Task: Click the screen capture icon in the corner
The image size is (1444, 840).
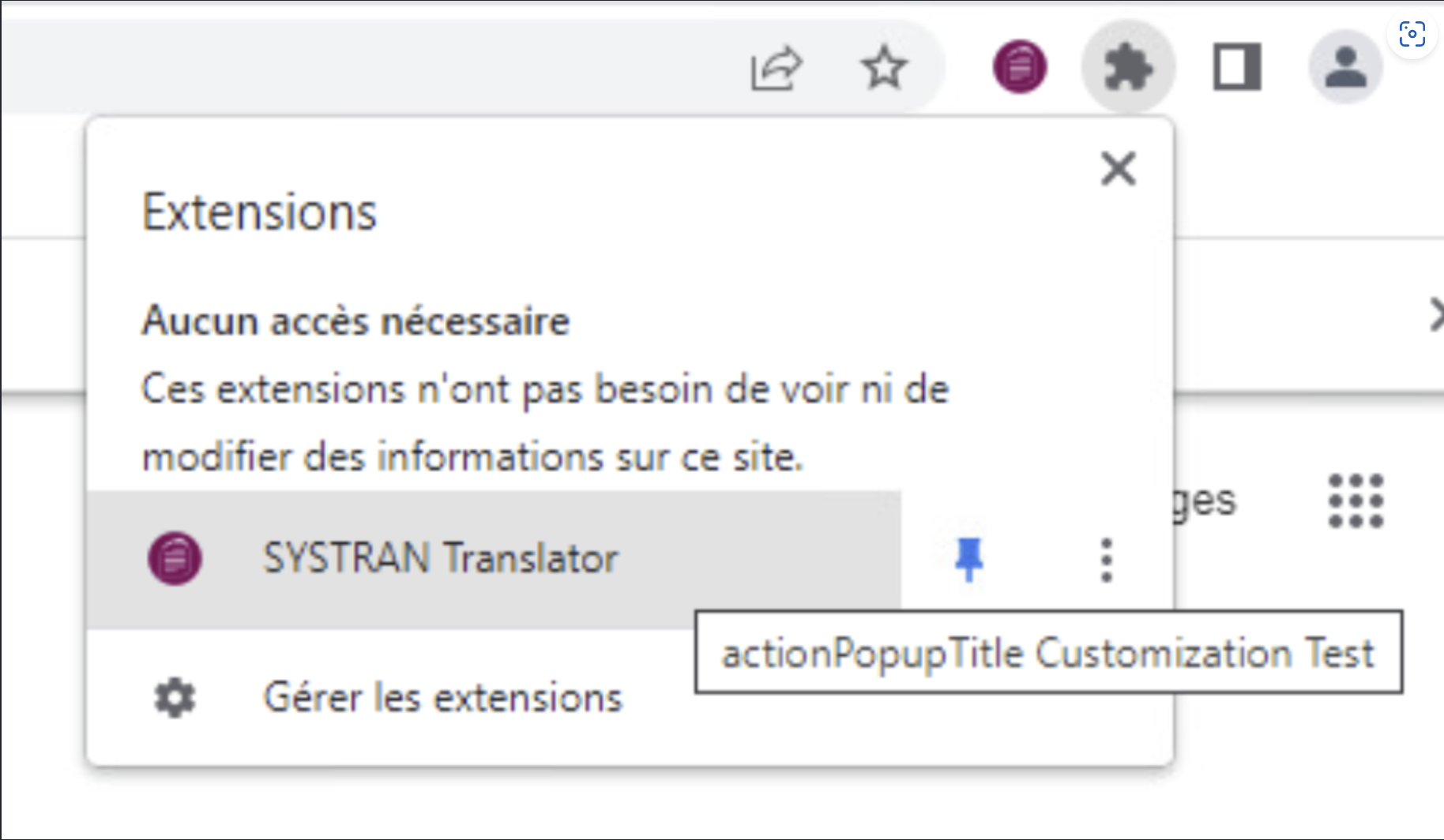Action: click(x=1412, y=34)
